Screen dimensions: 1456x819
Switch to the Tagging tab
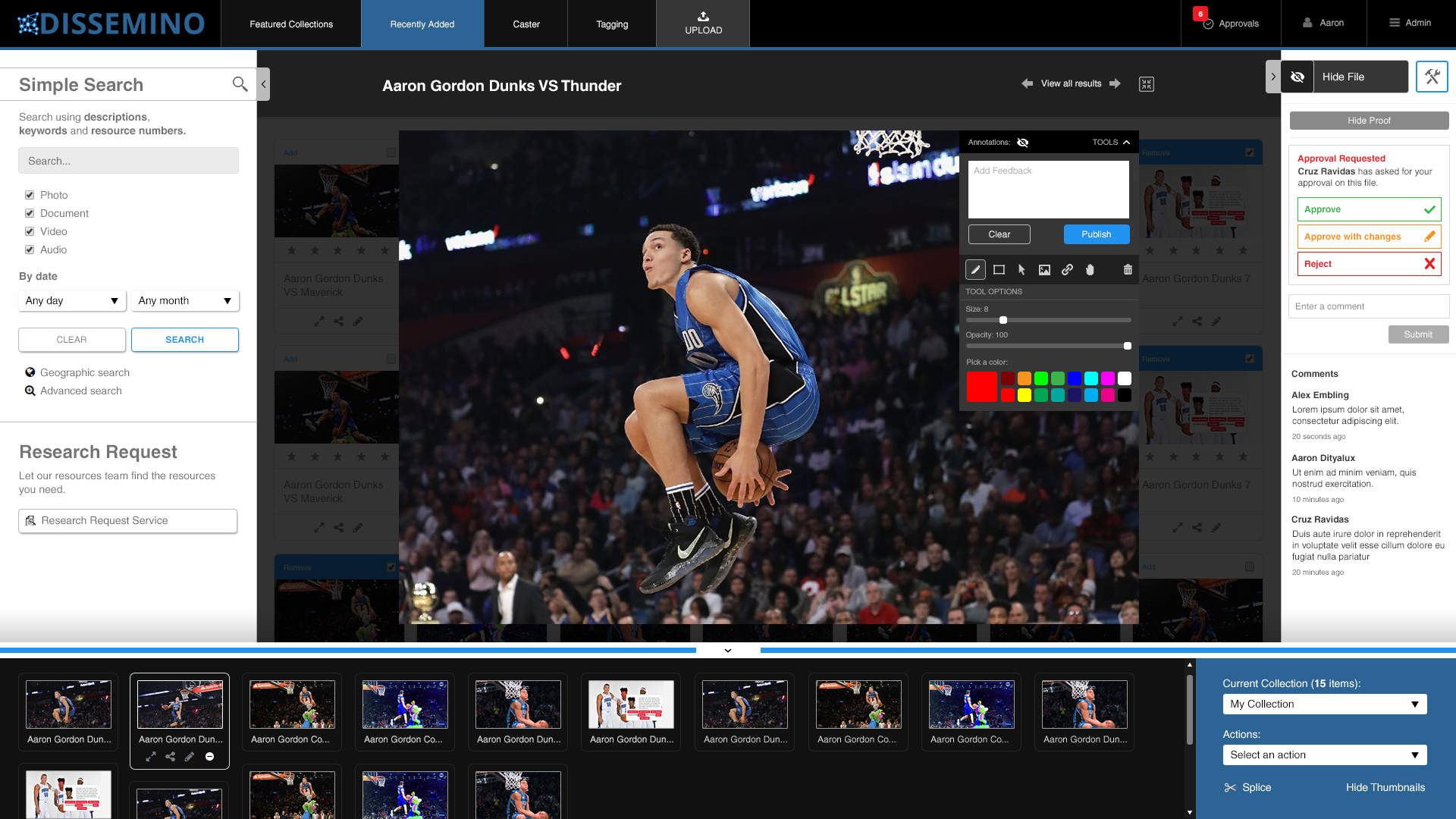click(x=612, y=24)
